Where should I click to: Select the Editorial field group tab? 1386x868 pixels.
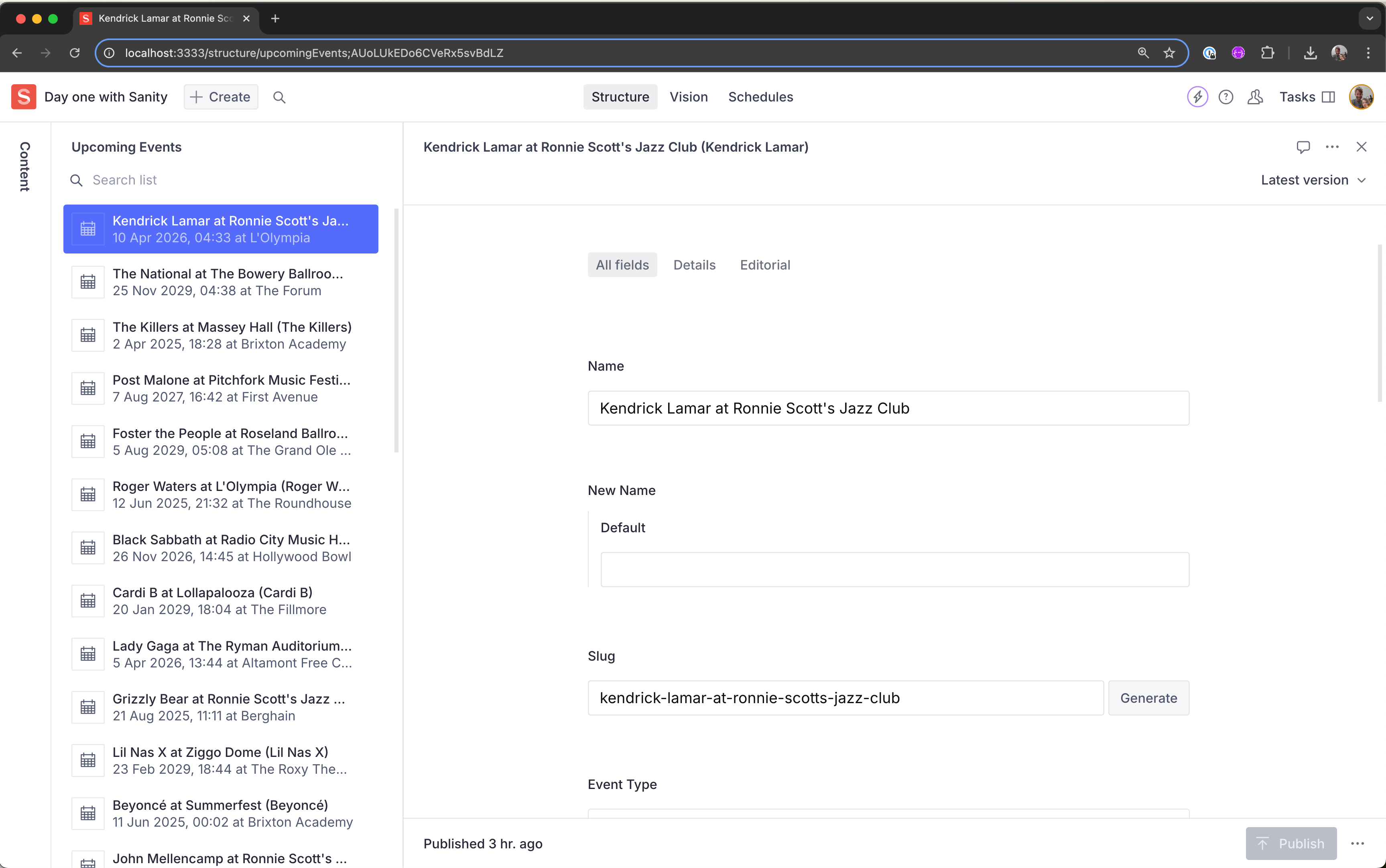(765, 265)
